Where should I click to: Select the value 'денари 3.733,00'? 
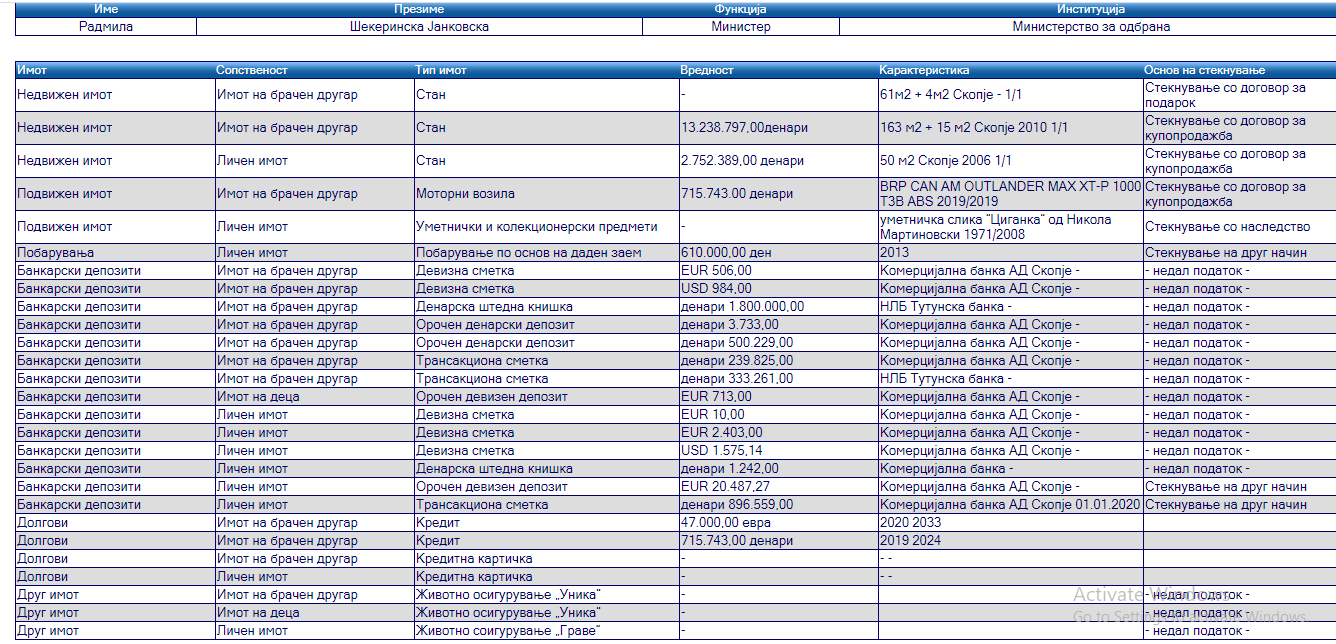click(x=729, y=325)
